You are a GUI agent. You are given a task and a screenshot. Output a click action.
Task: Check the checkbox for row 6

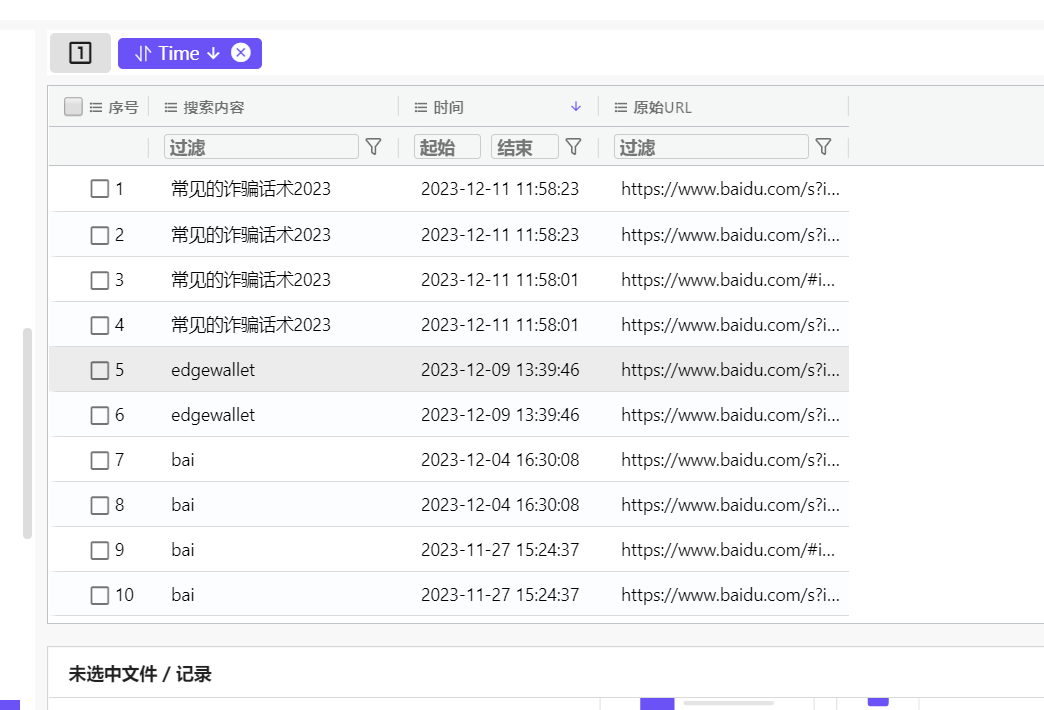[x=100, y=416]
